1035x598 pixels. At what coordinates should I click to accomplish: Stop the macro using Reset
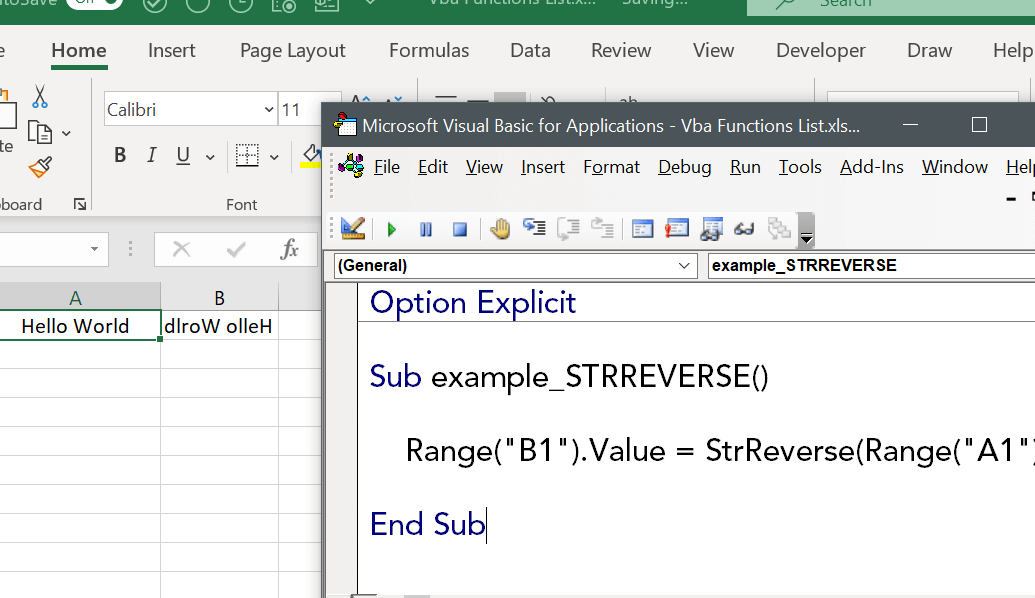(459, 229)
